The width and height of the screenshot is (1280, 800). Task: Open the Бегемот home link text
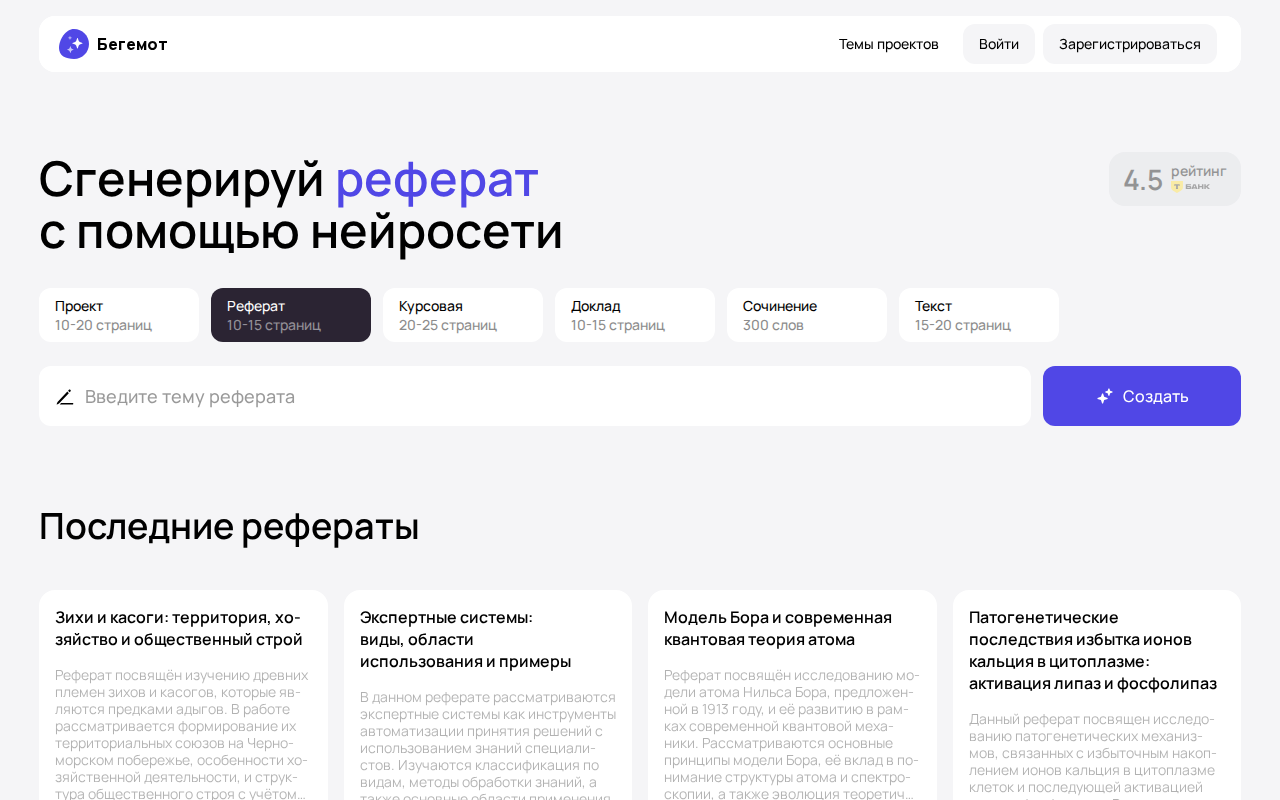pos(132,44)
